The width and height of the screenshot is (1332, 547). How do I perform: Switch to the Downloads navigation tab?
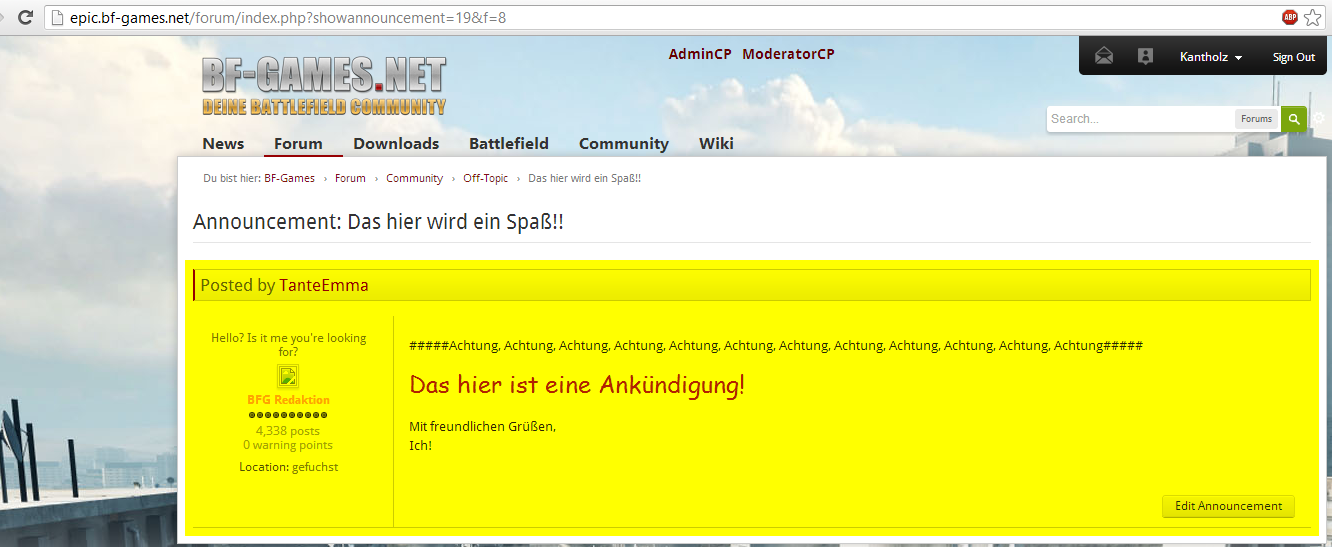click(x=396, y=143)
